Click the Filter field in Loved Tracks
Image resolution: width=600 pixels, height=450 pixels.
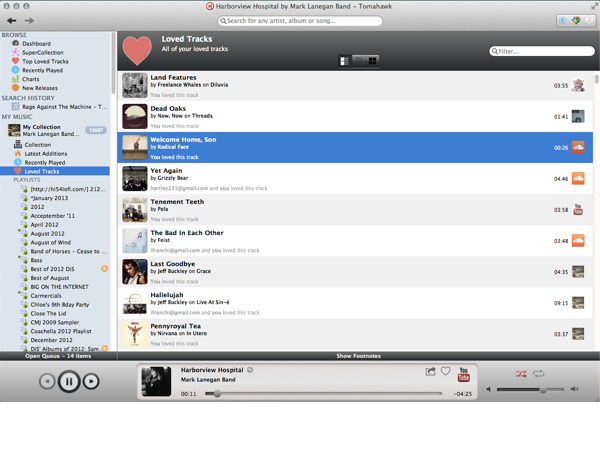pyautogui.click(x=541, y=51)
